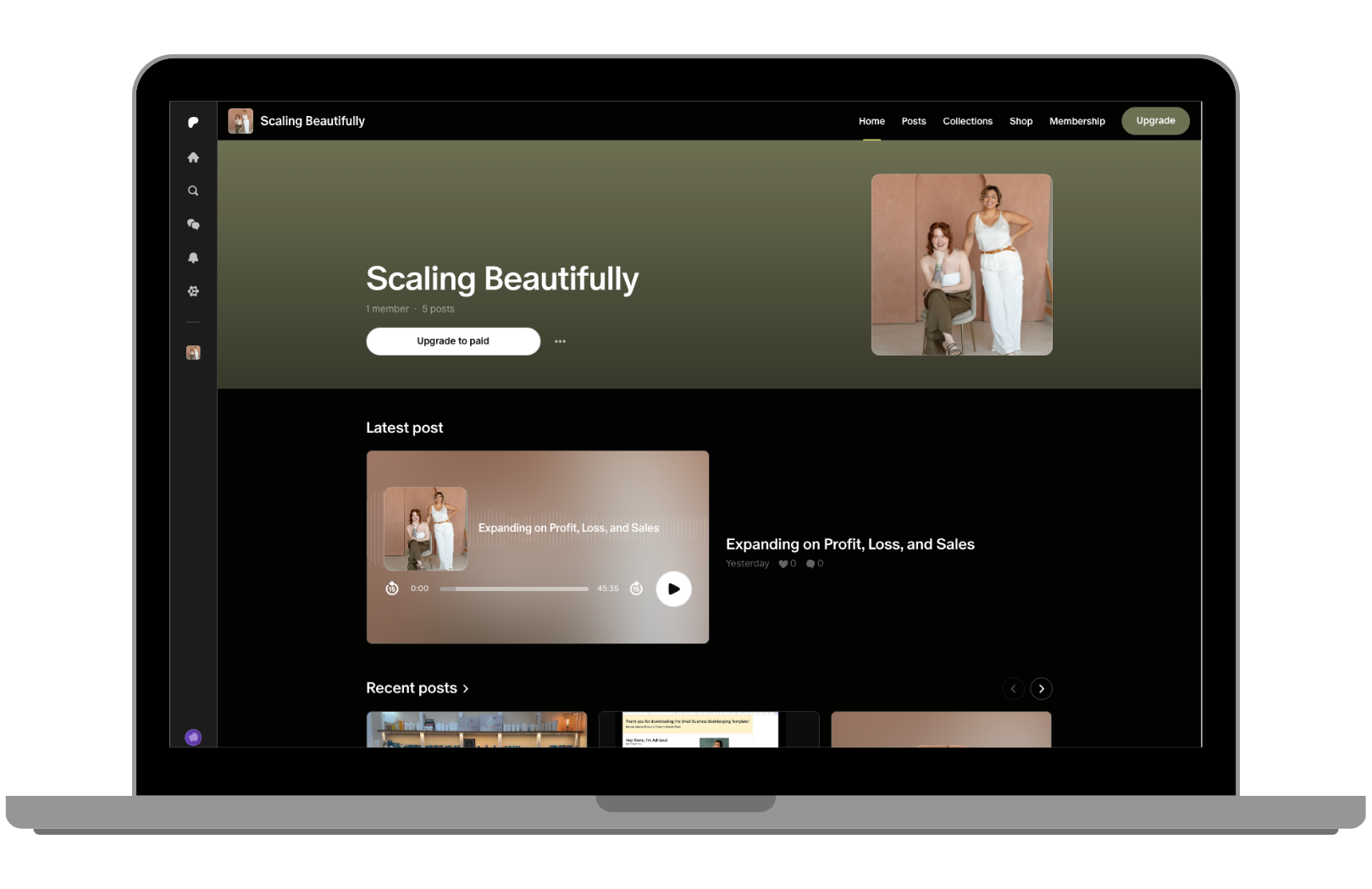This screenshot has width=1372, height=889.
Task: Click the 'Latest post' heading
Action: [405, 428]
